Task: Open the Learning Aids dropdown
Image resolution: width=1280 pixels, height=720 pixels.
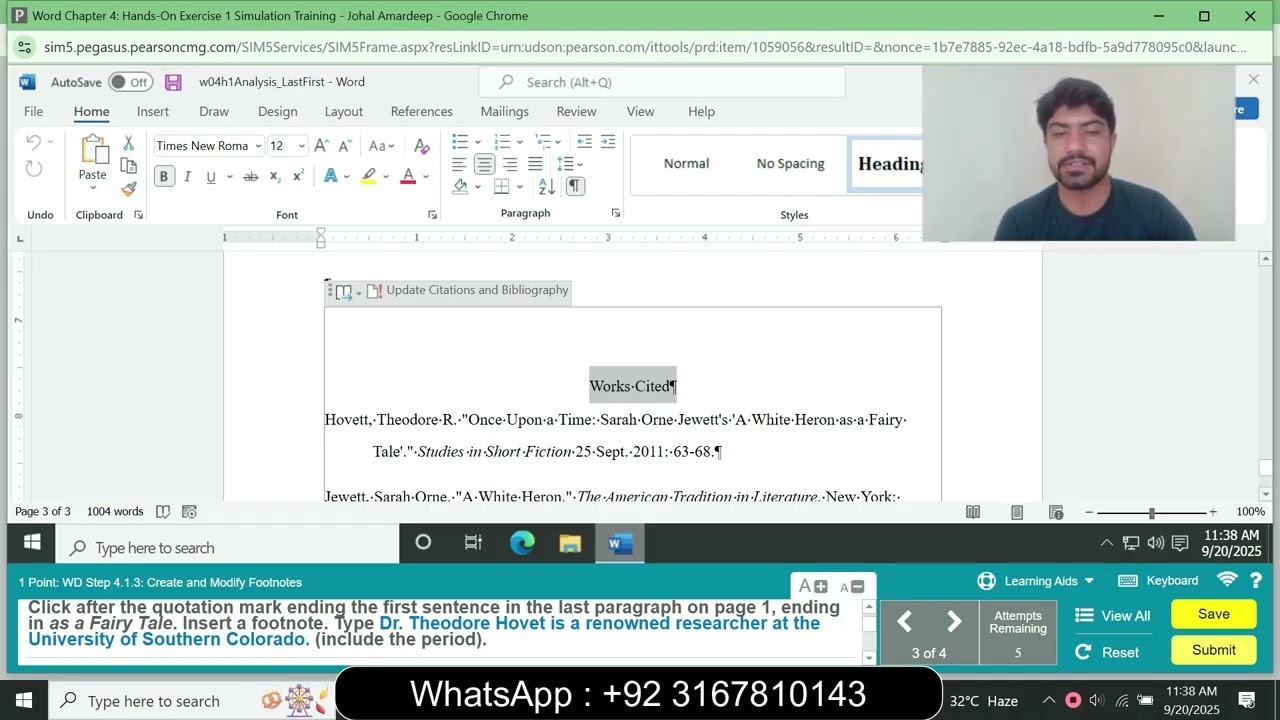Action: (1036, 581)
